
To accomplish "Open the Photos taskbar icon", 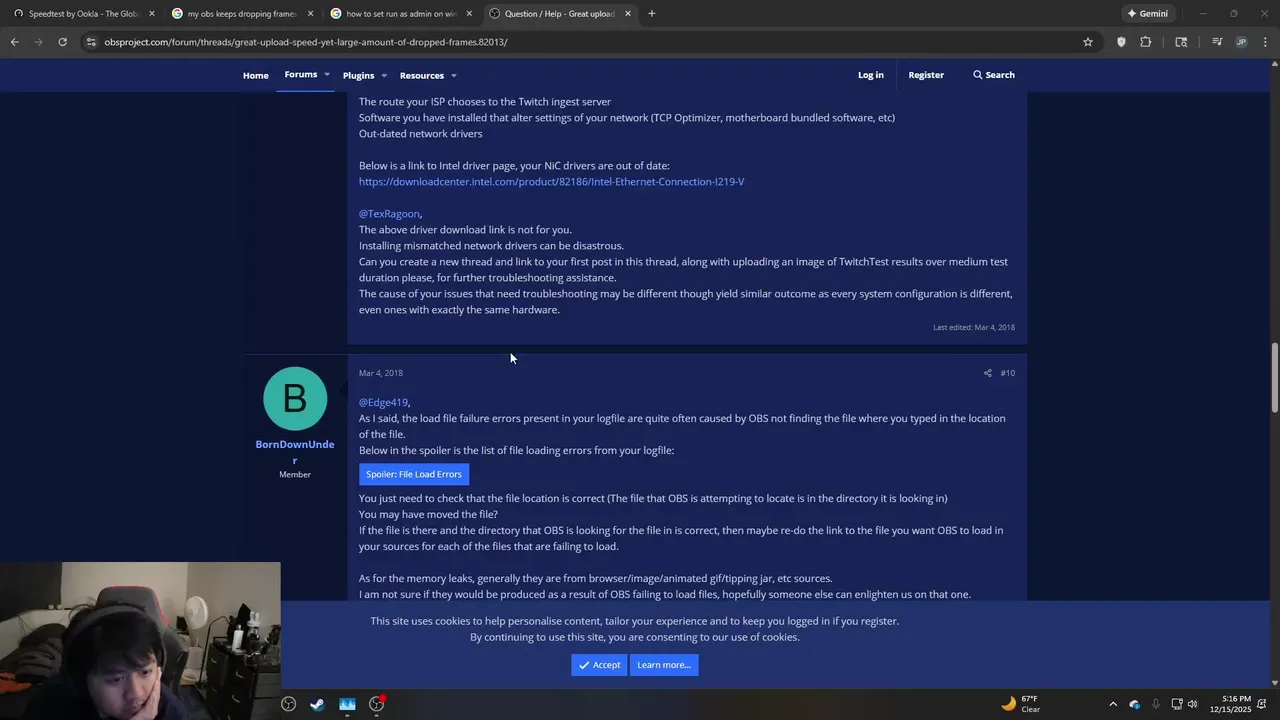I will [x=347, y=704].
